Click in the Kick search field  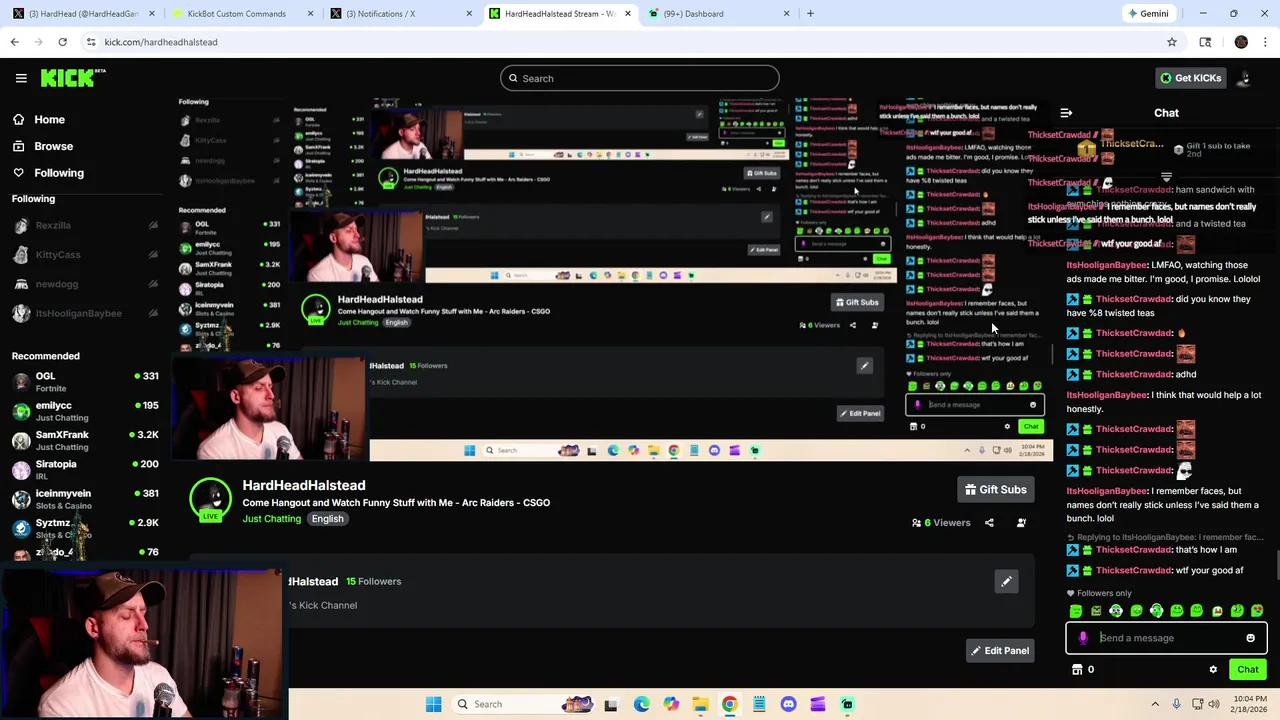[640, 78]
